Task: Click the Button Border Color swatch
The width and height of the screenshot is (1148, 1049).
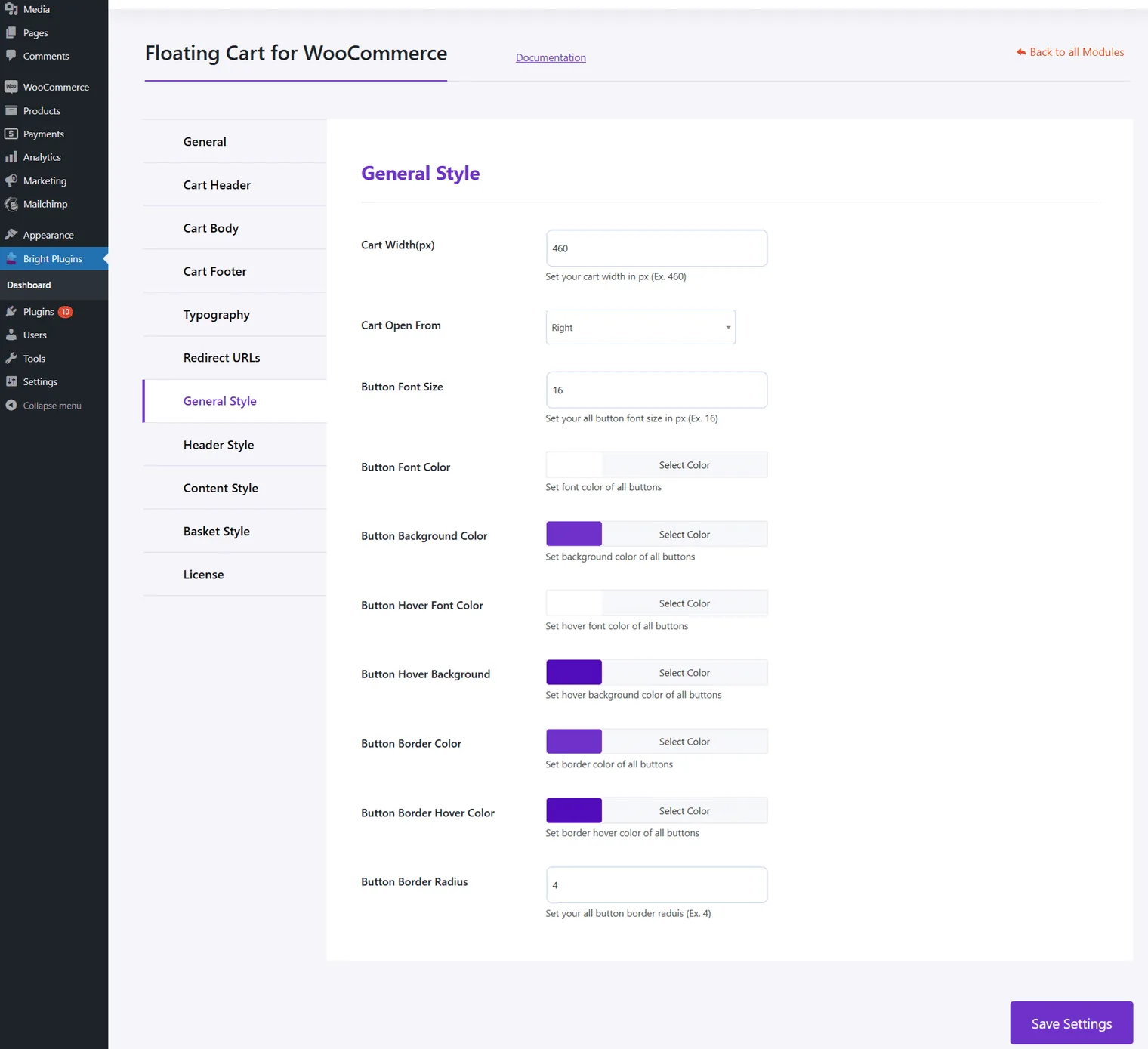Action: [x=574, y=742]
